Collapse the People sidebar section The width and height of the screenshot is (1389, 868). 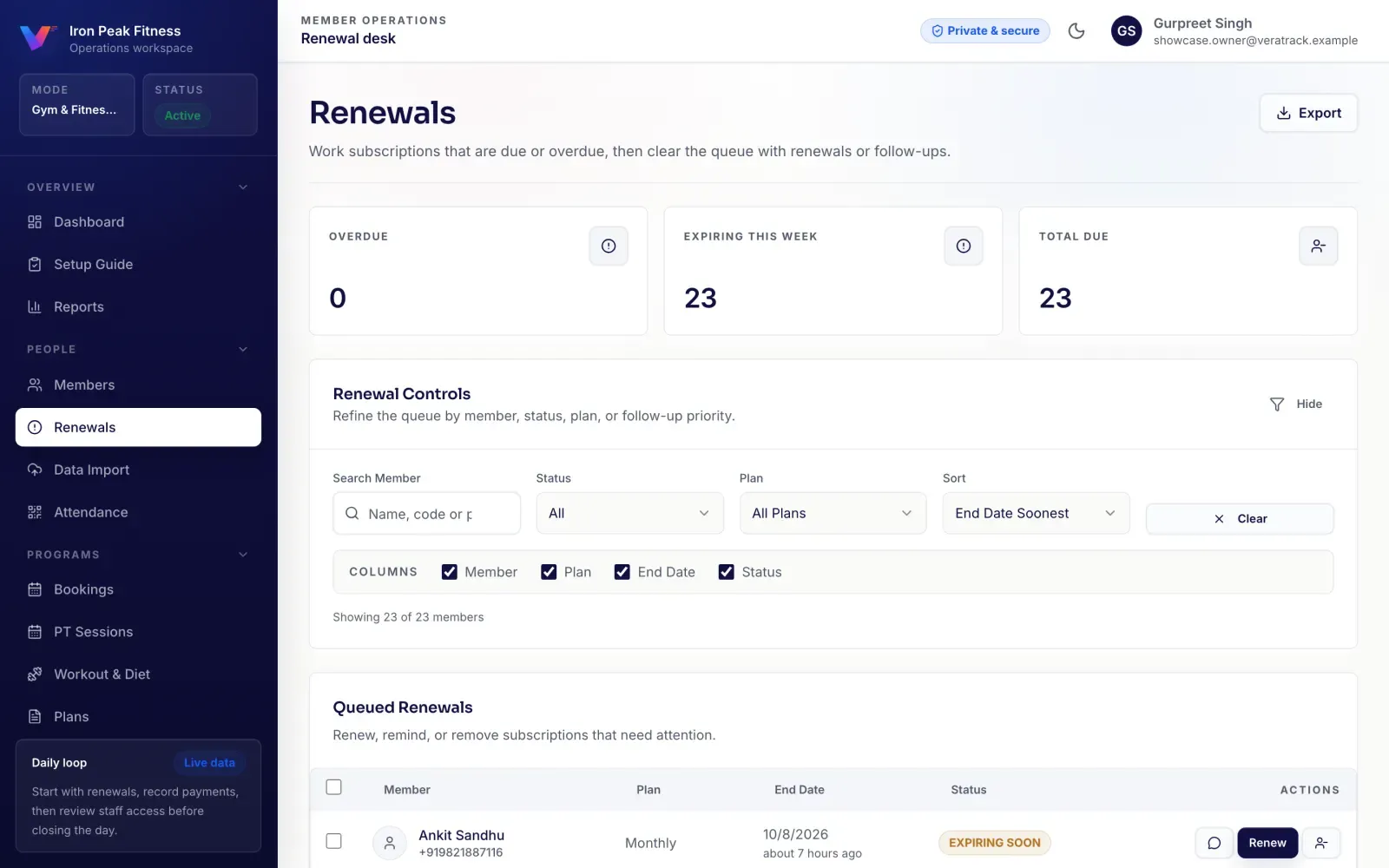coord(243,350)
